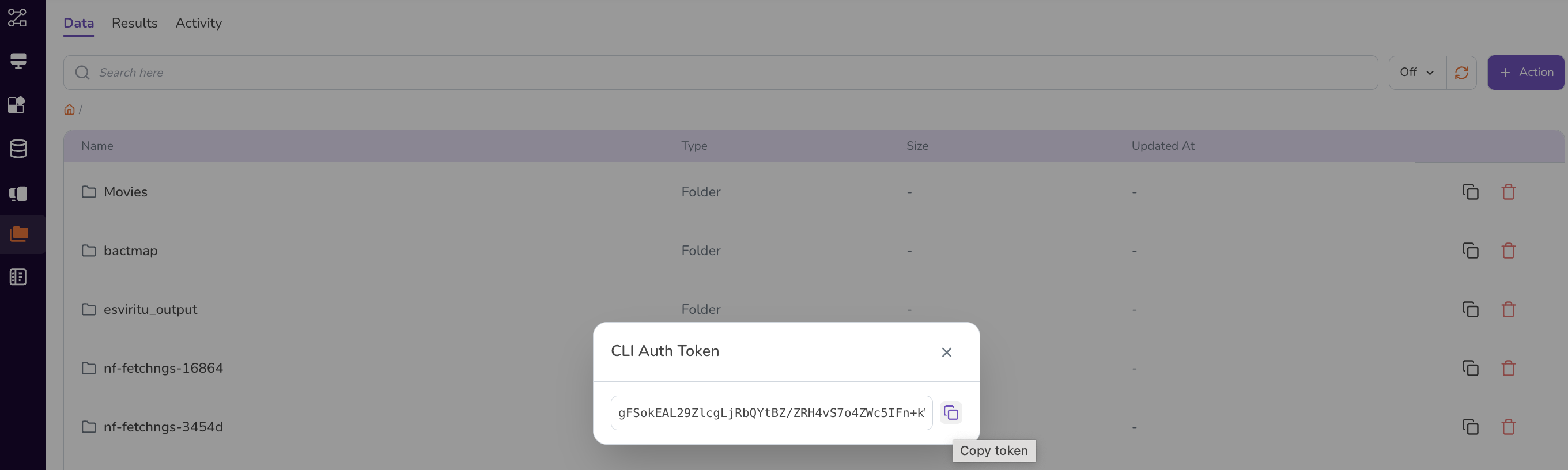Open the pipelines workflow sidebar icon

[18, 18]
